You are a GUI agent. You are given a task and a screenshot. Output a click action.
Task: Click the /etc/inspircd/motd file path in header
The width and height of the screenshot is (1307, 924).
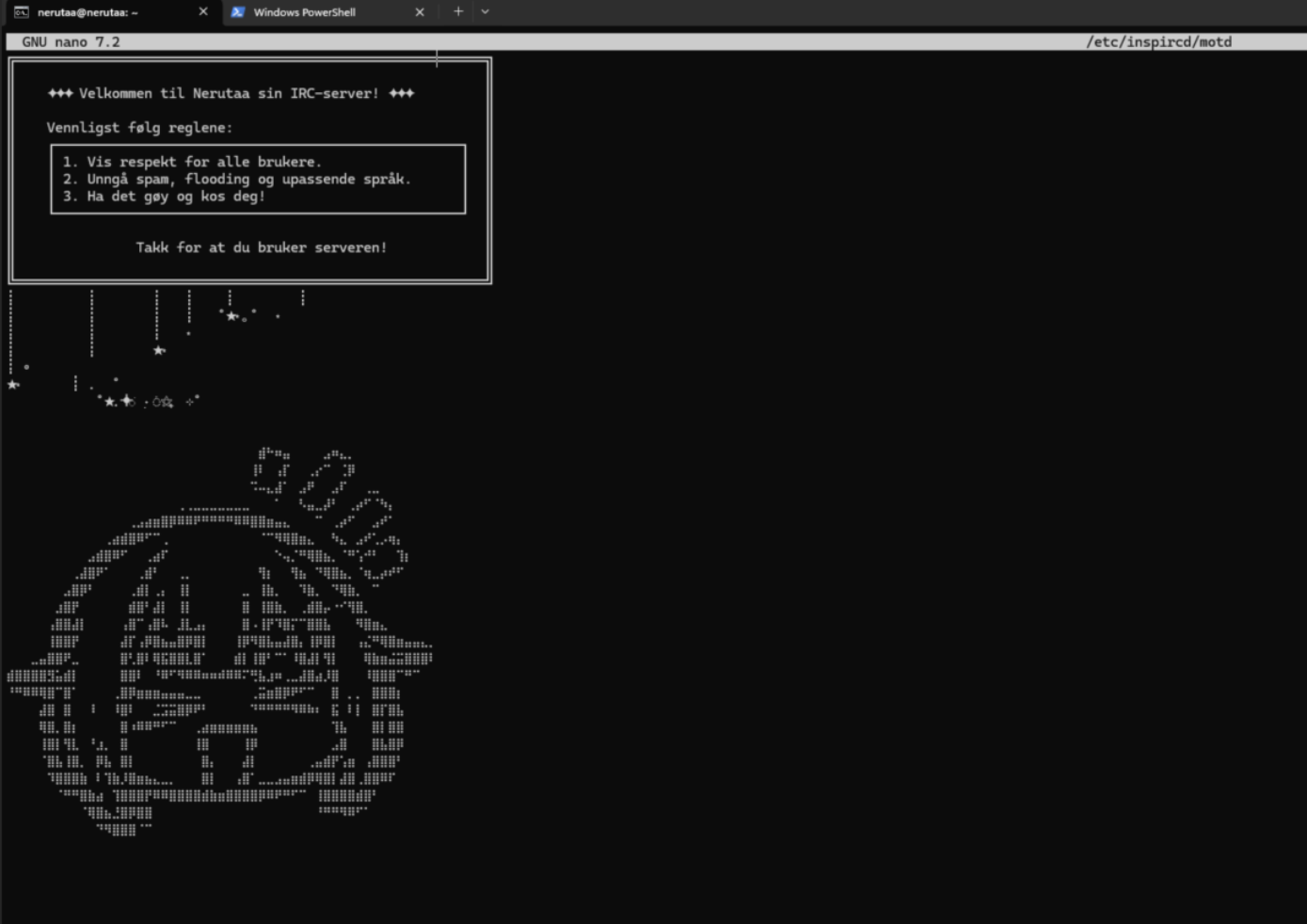point(1158,42)
